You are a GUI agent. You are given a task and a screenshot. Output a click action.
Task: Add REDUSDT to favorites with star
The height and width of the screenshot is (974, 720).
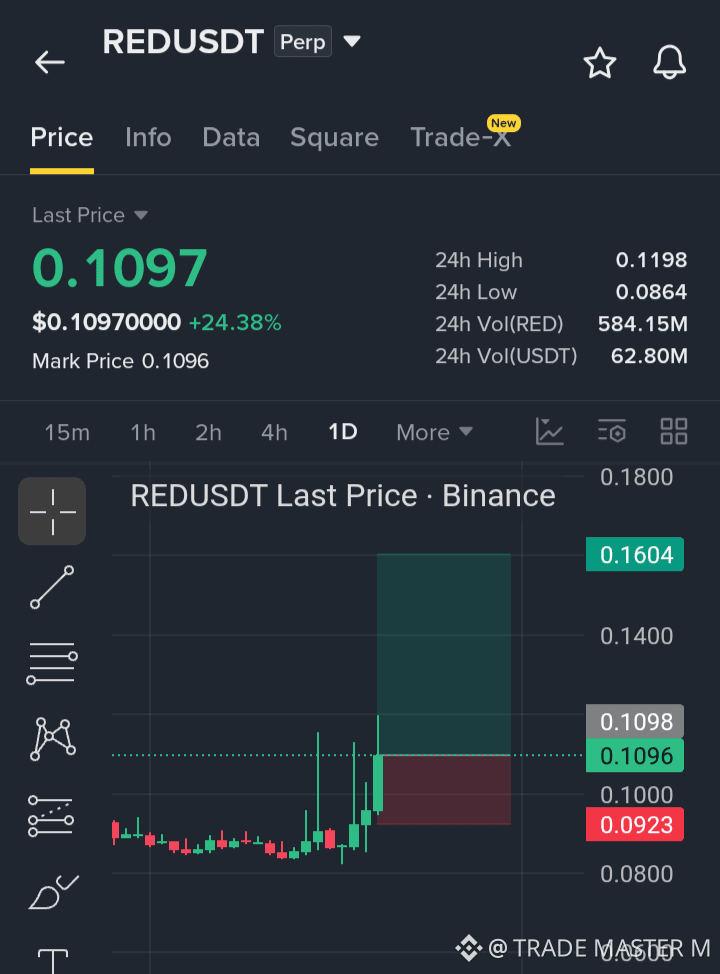599,63
